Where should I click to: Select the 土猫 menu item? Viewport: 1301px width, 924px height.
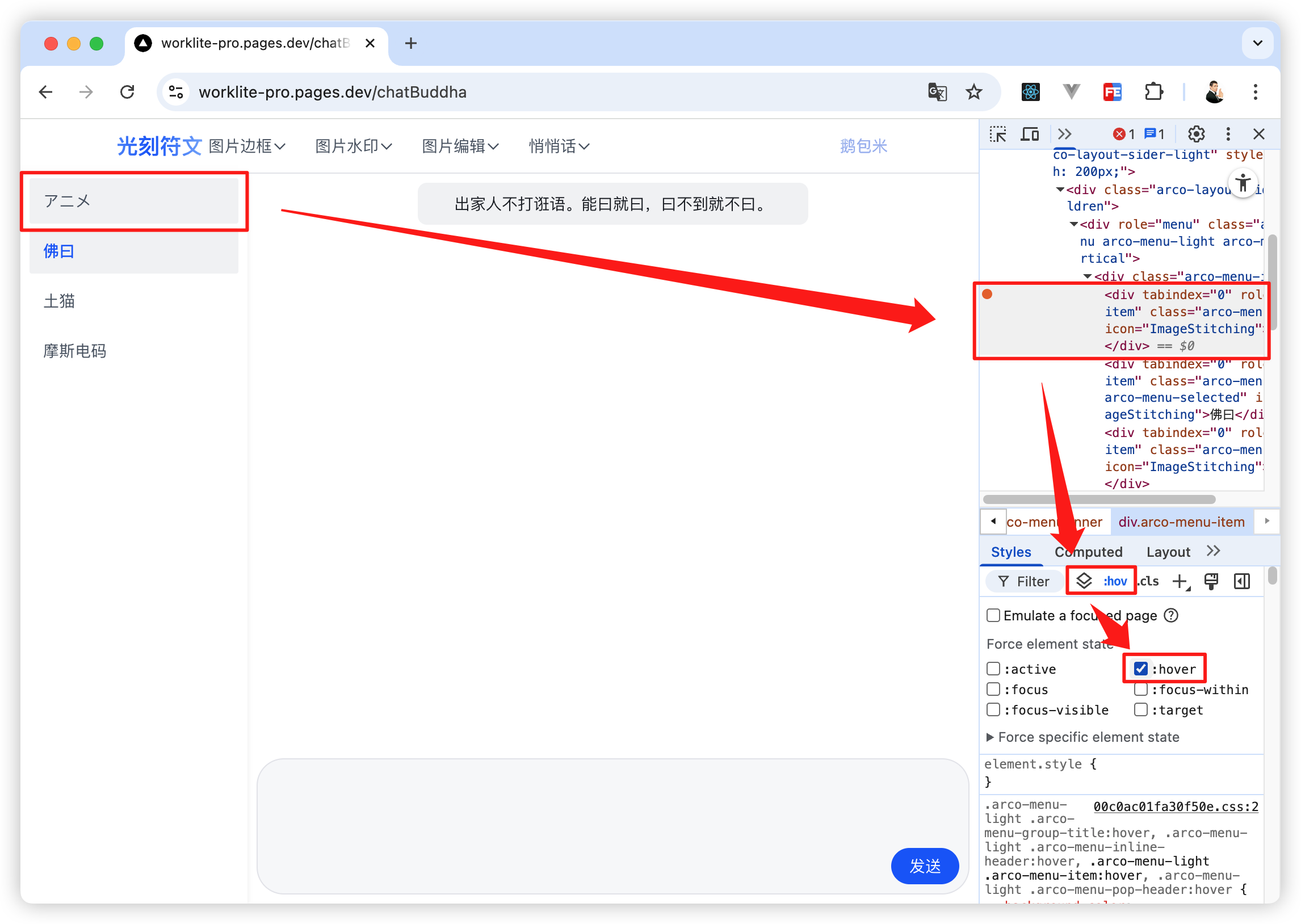coord(134,301)
